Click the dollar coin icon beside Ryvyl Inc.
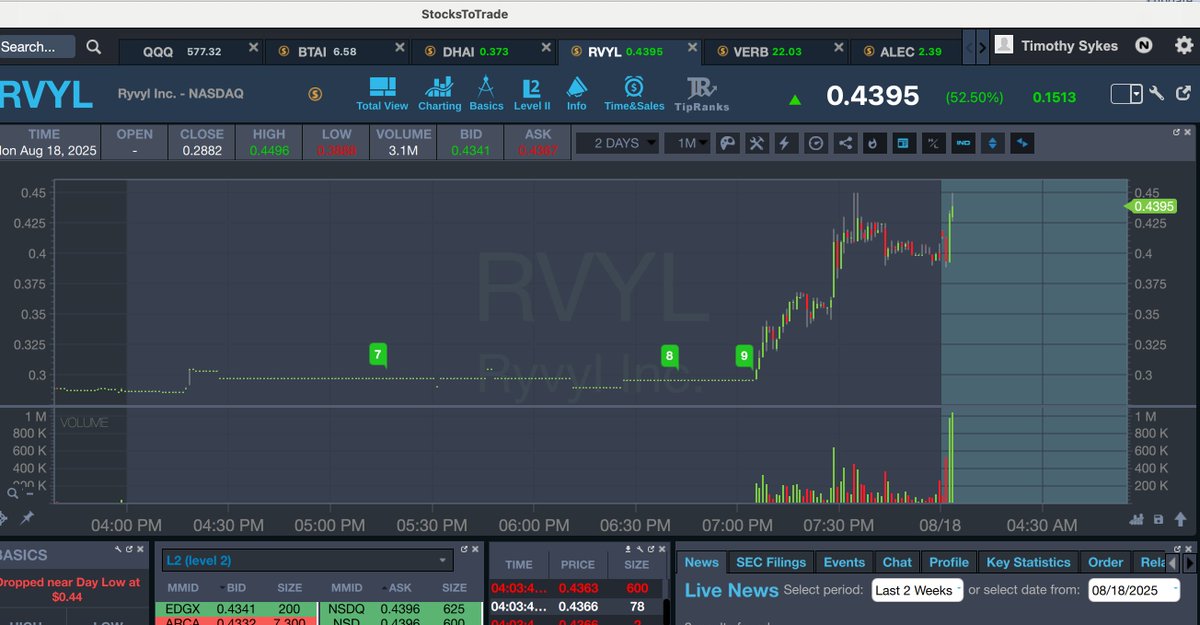The width and height of the screenshot is (1200, 625). [x=315, y=94]
